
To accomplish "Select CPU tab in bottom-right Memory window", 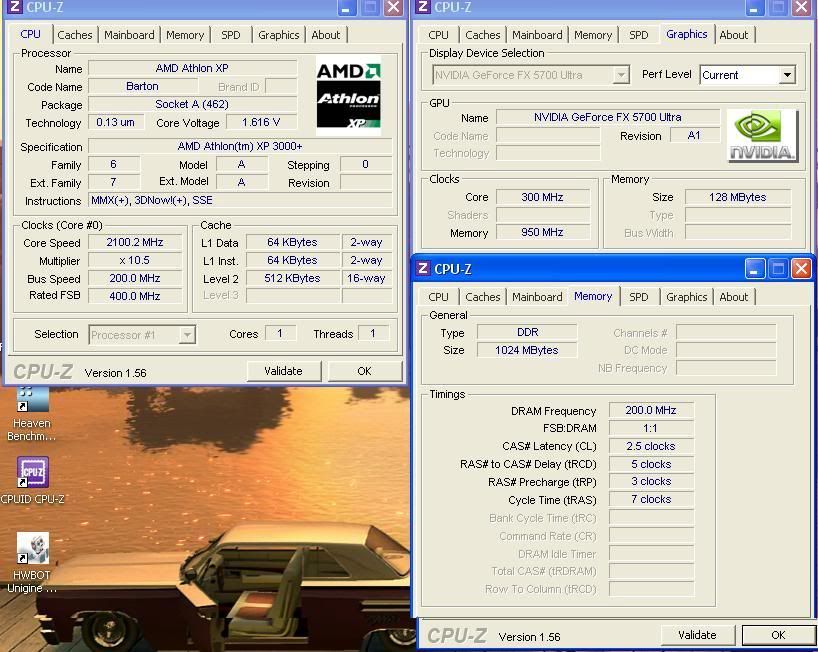I will (438, 297).
